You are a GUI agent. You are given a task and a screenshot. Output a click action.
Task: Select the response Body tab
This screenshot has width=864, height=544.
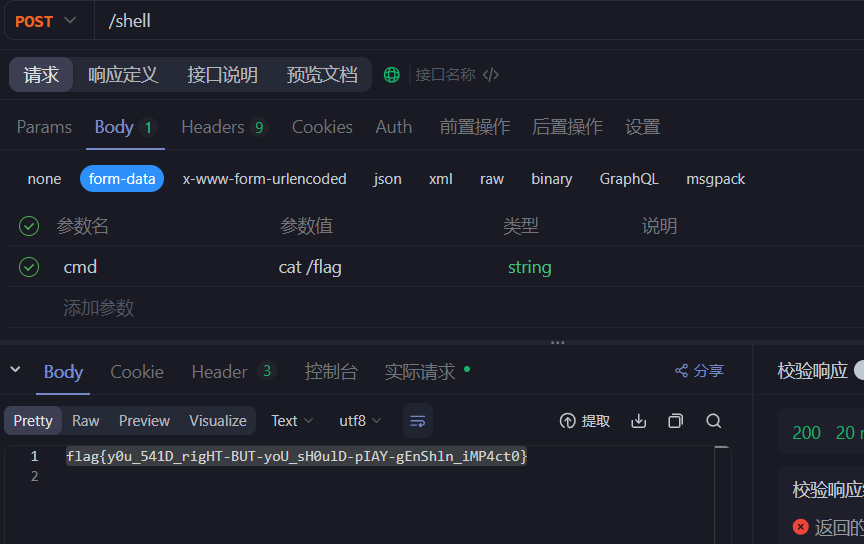click(63, 372)
